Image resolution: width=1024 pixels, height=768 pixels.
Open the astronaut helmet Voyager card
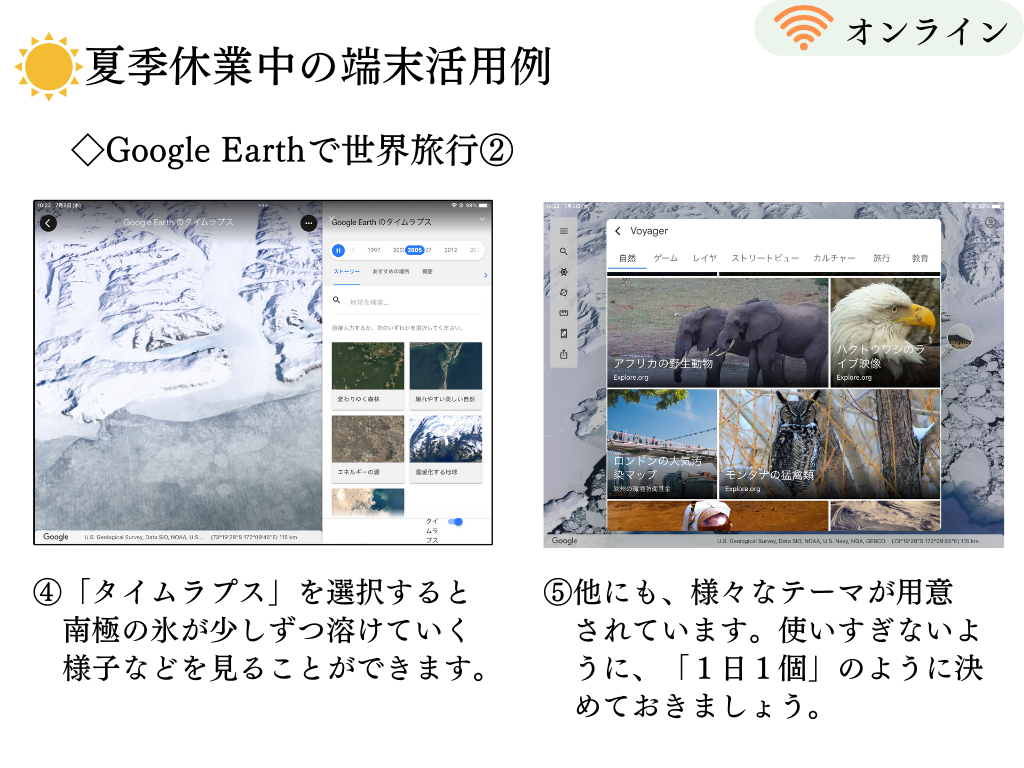[718, 516]
